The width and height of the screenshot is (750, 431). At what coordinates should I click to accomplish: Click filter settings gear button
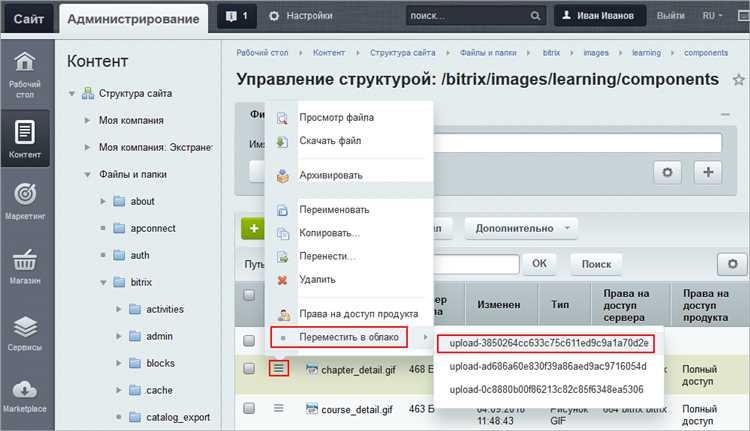(x=667, y=172)
